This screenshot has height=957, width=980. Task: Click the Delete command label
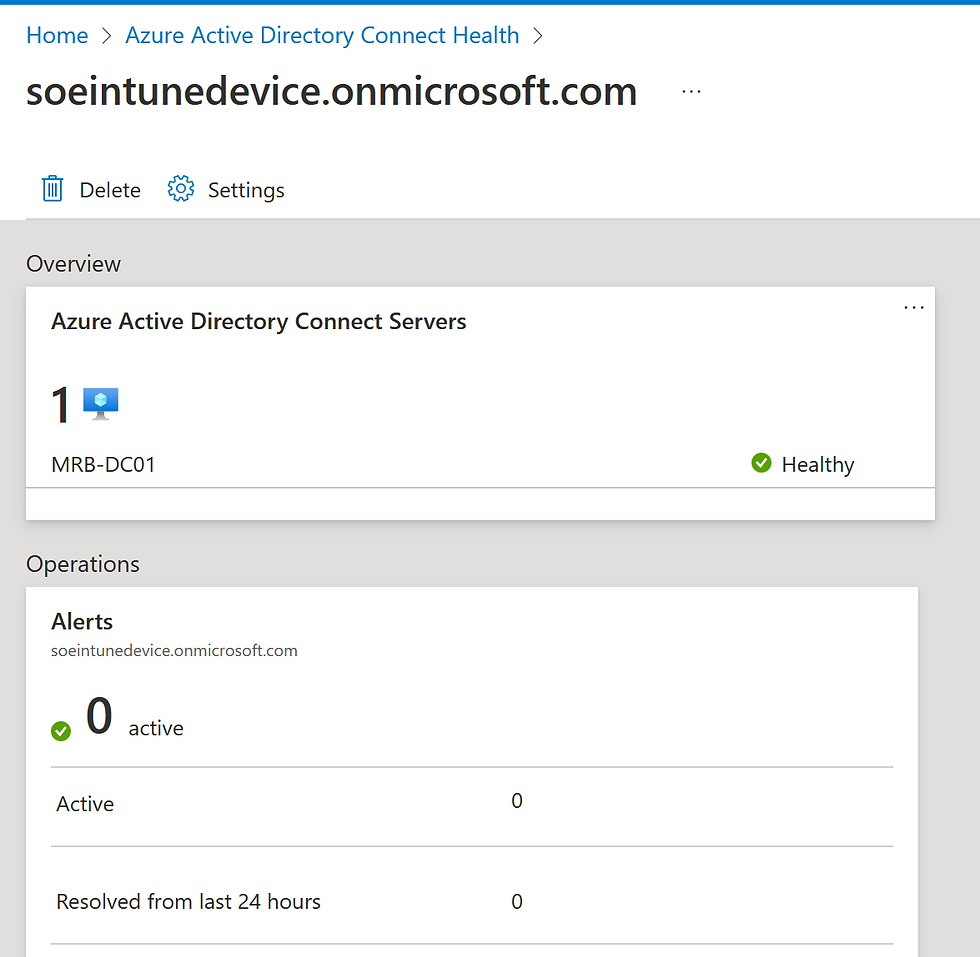tap(110, 190)
